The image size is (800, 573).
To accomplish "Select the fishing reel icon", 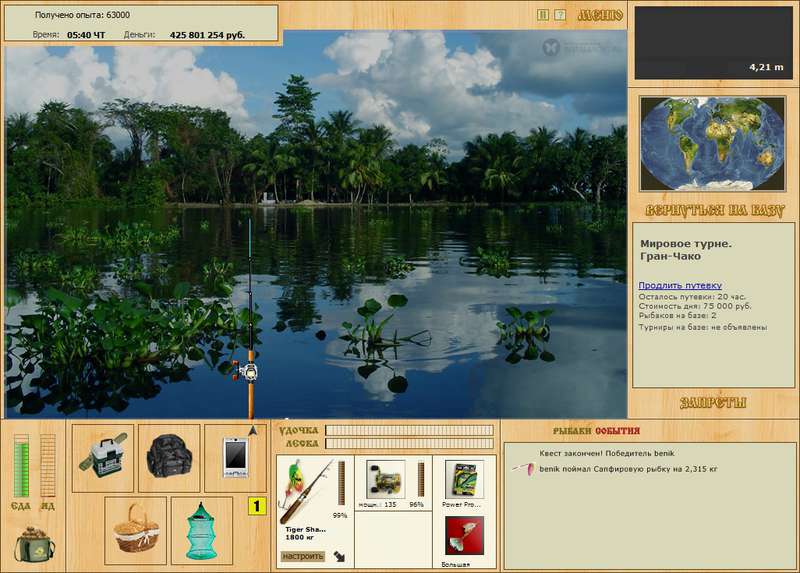I will click(385, 479).
